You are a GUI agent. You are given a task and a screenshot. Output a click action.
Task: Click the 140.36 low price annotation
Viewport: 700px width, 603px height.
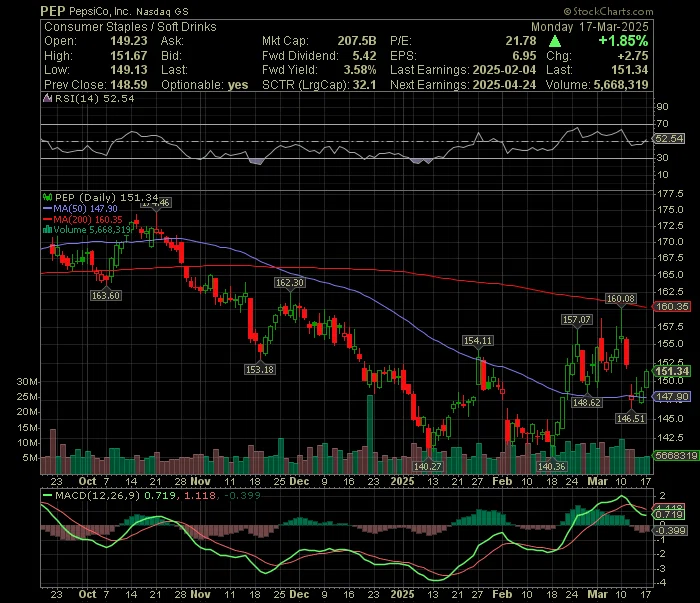[552, 466]
